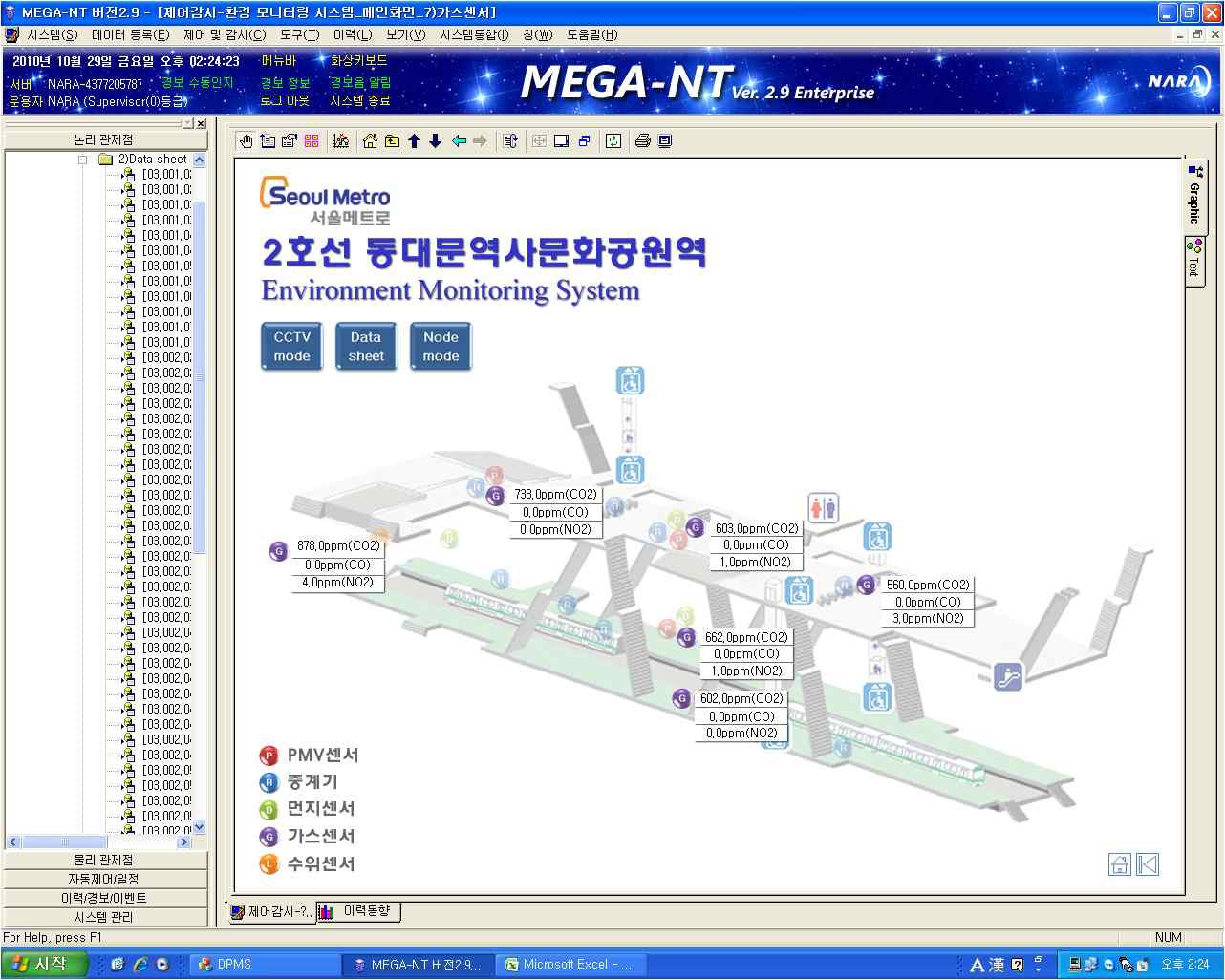Click the restroom icon on the station map
Screen dimensions: 1225x980
click(823, 507)
